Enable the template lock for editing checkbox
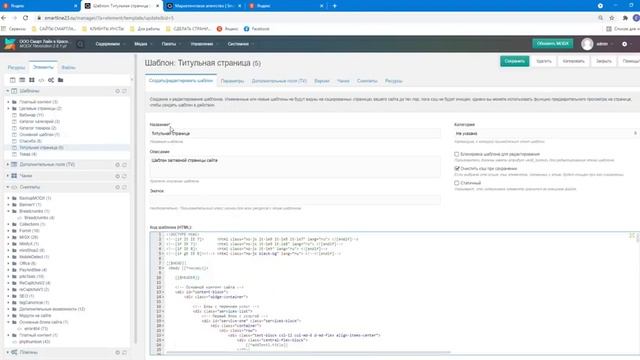 [457, 154]
